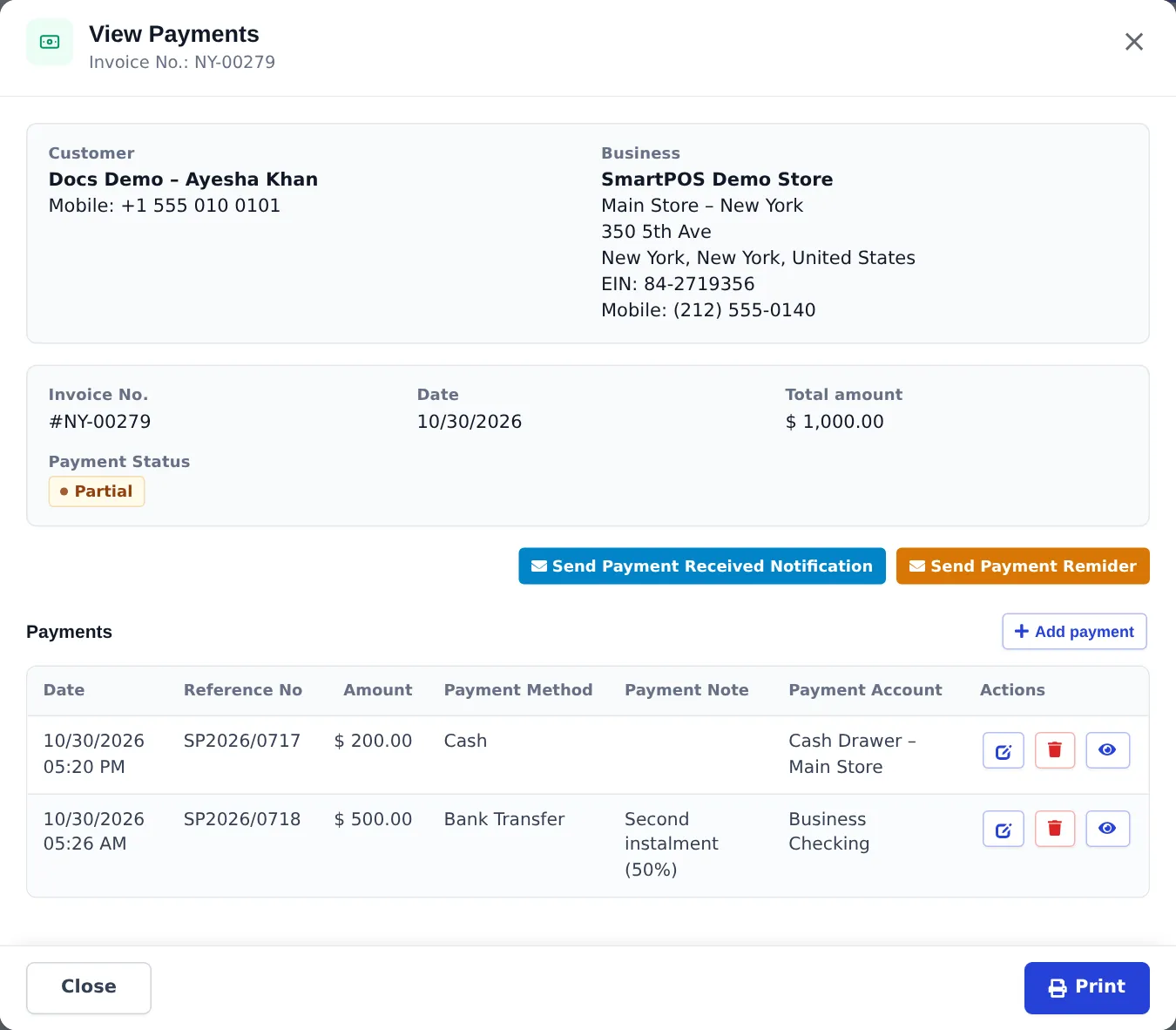1176x1030 pixels.
Task: Click total amount $ 1,000.00
Action: 835,422
